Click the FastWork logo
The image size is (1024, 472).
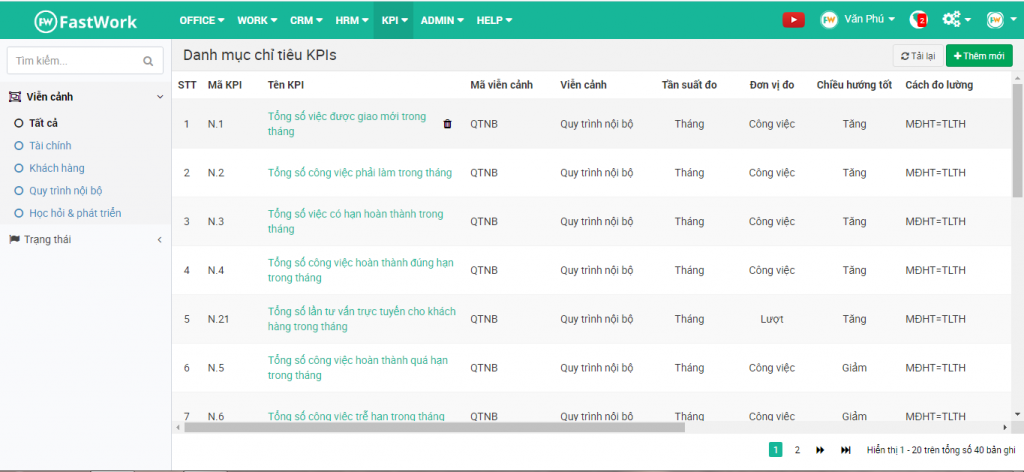click(86, 22)
